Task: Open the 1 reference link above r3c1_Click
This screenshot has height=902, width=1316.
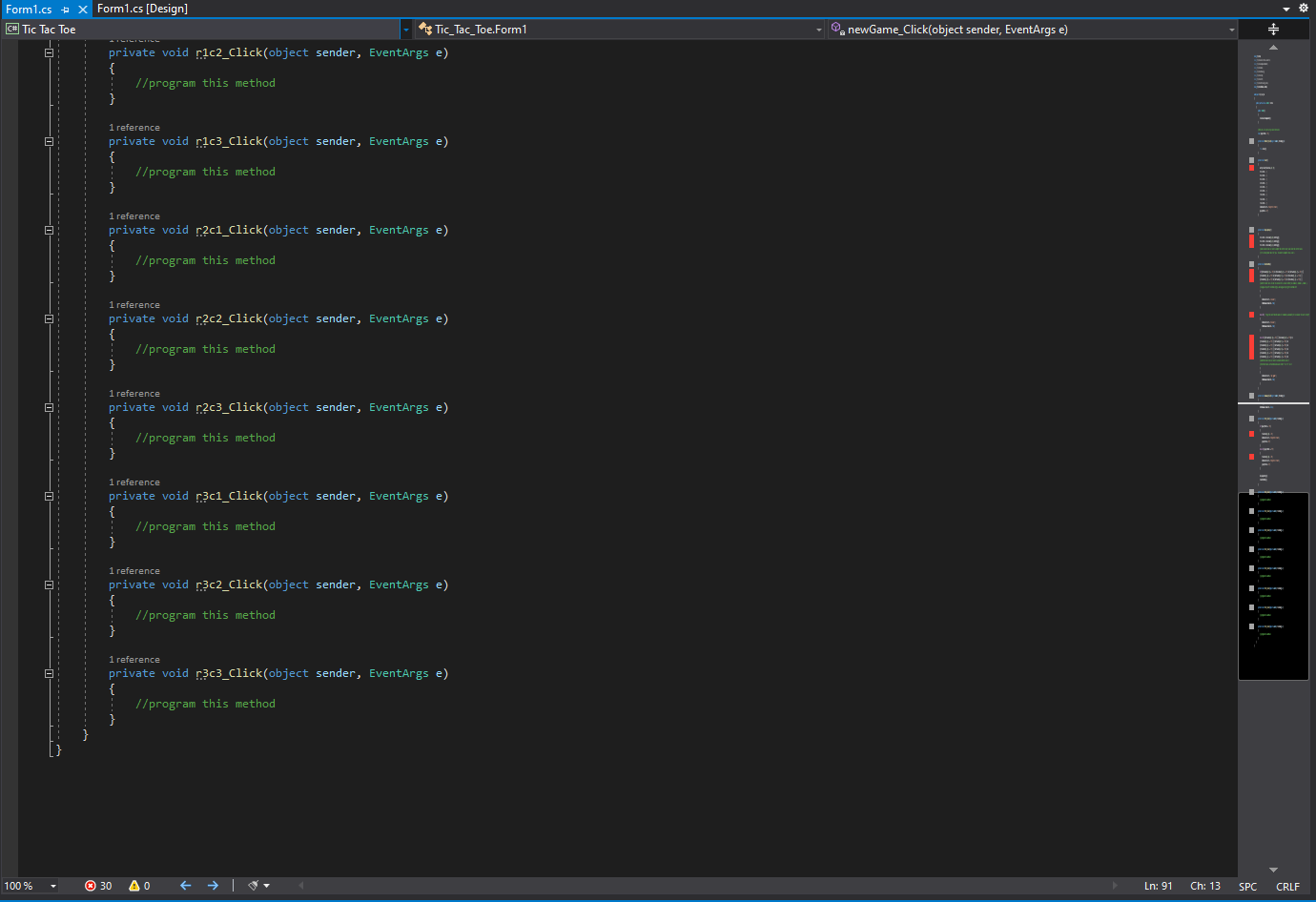Action: click(x=134, y=482)
